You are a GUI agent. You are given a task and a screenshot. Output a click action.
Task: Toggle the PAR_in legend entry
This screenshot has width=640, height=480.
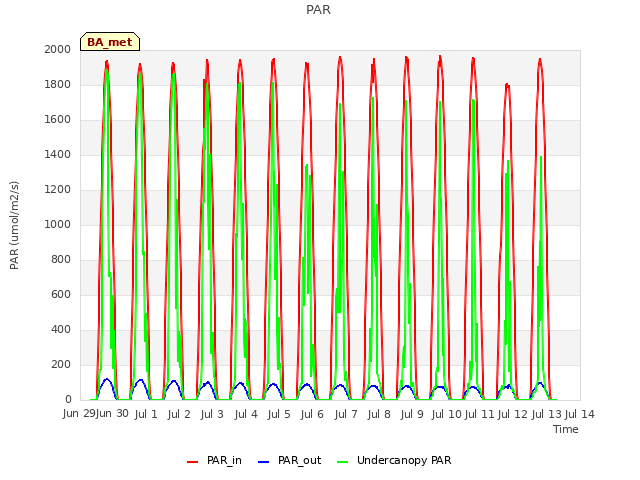[x=214, y=460]
